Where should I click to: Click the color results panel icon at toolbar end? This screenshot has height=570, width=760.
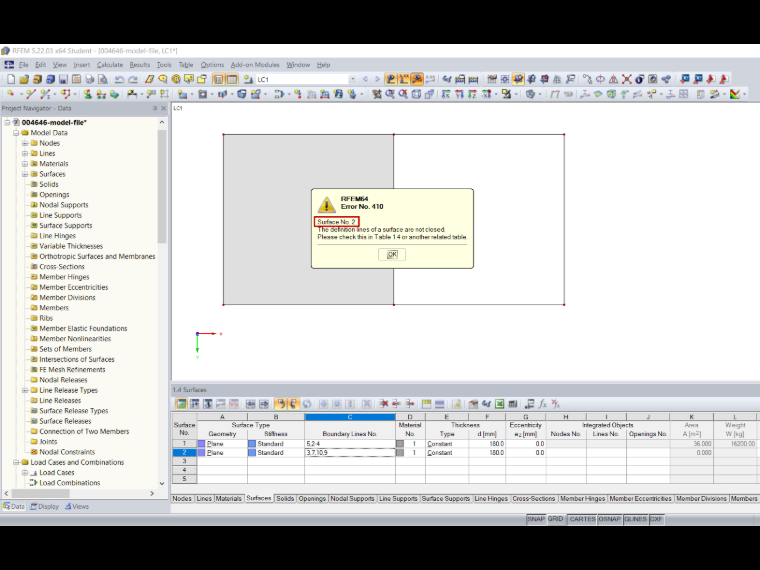click(735, 94)
